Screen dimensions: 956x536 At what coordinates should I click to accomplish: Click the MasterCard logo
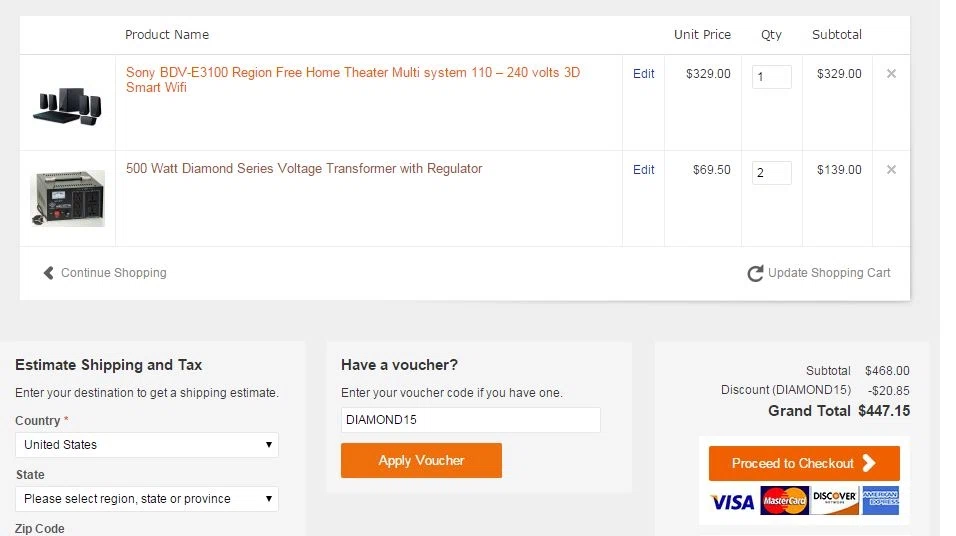point(785,501)
